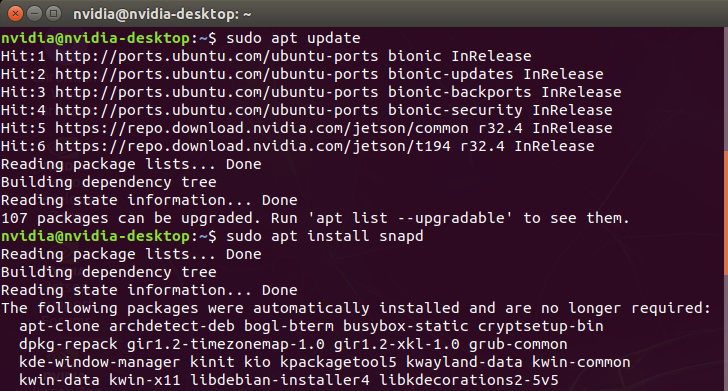Image resolution: width=728 pixels, height=391 pixels.
Task: Click the '107 packages can be upgraded' line
Action: coord(315,218)
